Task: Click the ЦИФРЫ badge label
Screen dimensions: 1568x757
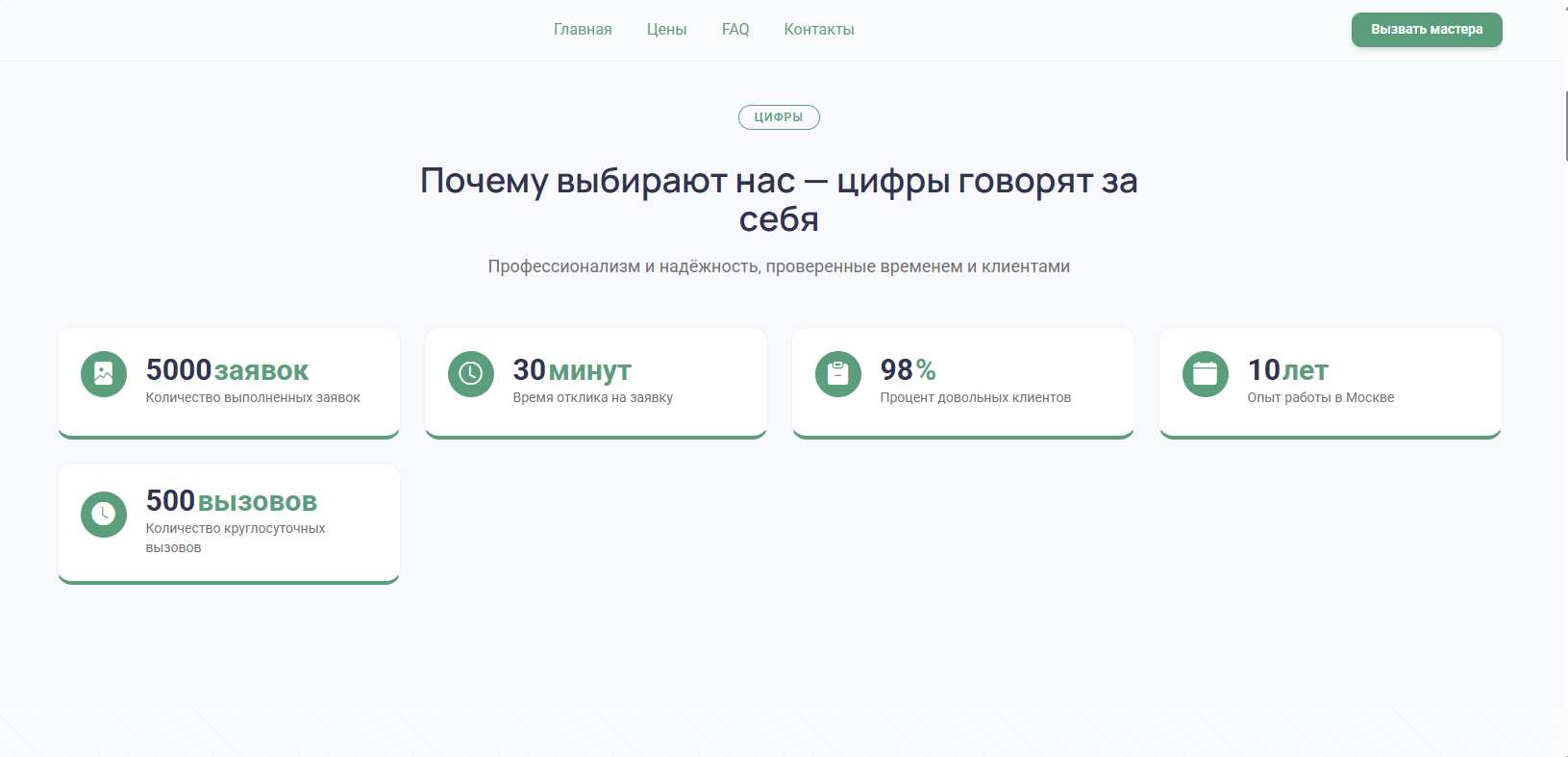Action: (779, 117)
